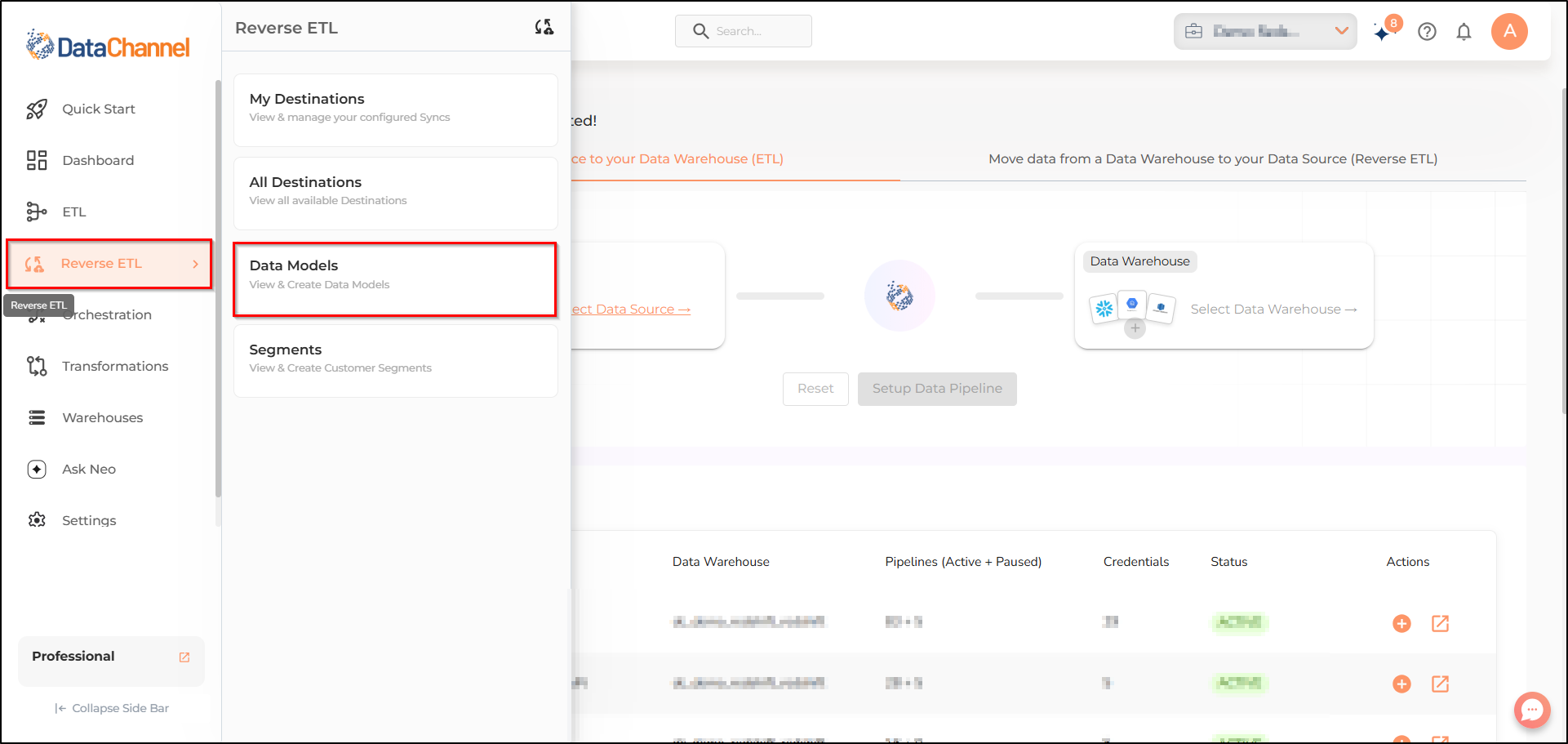Select the ETL pipeline icon in sidebar
The width and height of the screenshot is (1568, 744).
click(x=37, y=212)
